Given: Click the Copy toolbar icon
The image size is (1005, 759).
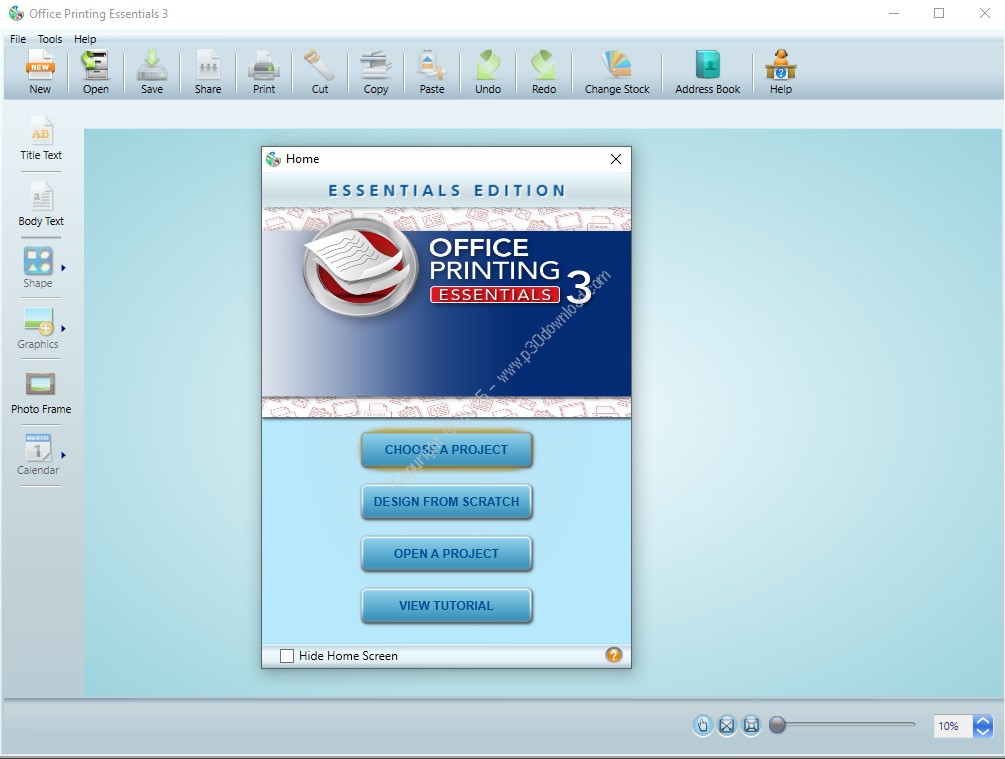Looking at the screenshot, I should point(376,72).
